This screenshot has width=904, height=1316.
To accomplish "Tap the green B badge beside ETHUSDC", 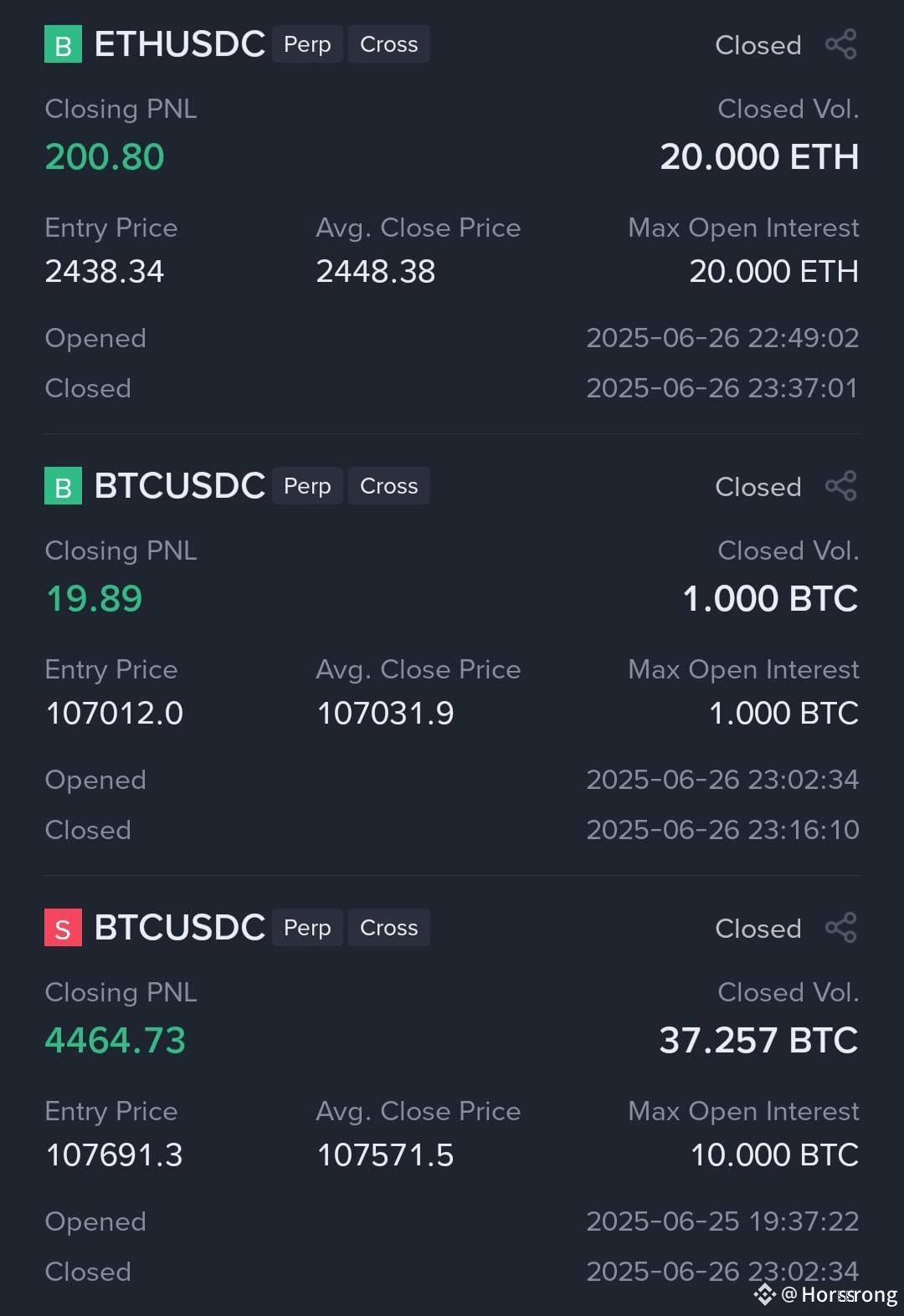I will [63, 44].
